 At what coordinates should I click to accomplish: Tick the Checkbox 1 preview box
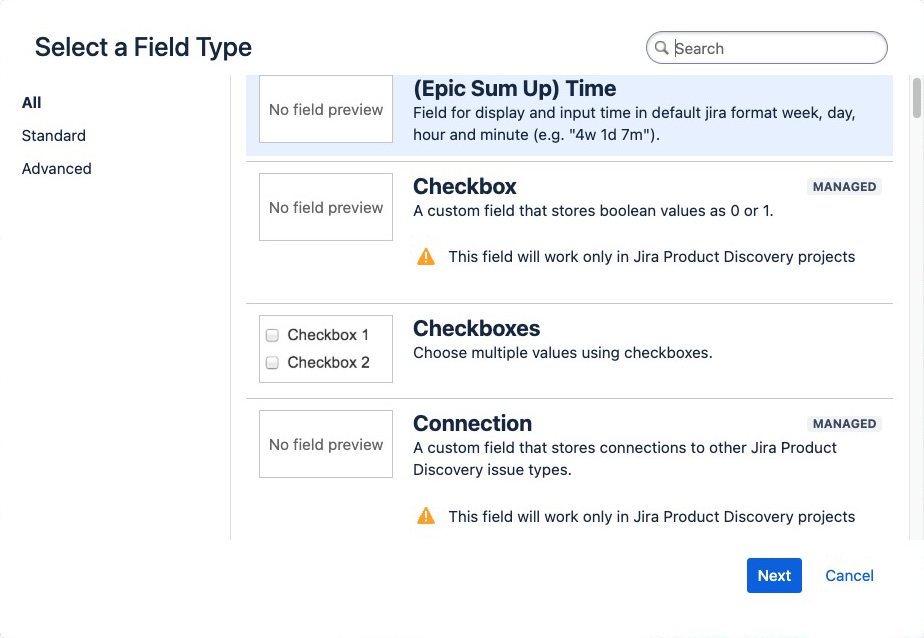pyautogui.click(x=272, y=336)
